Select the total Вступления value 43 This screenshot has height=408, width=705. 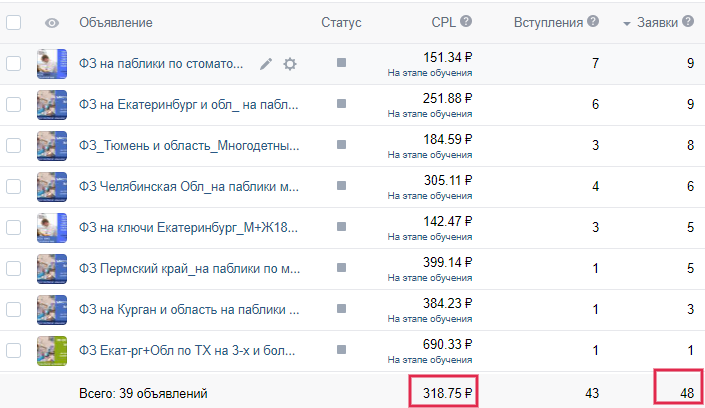tap(592, 393)
